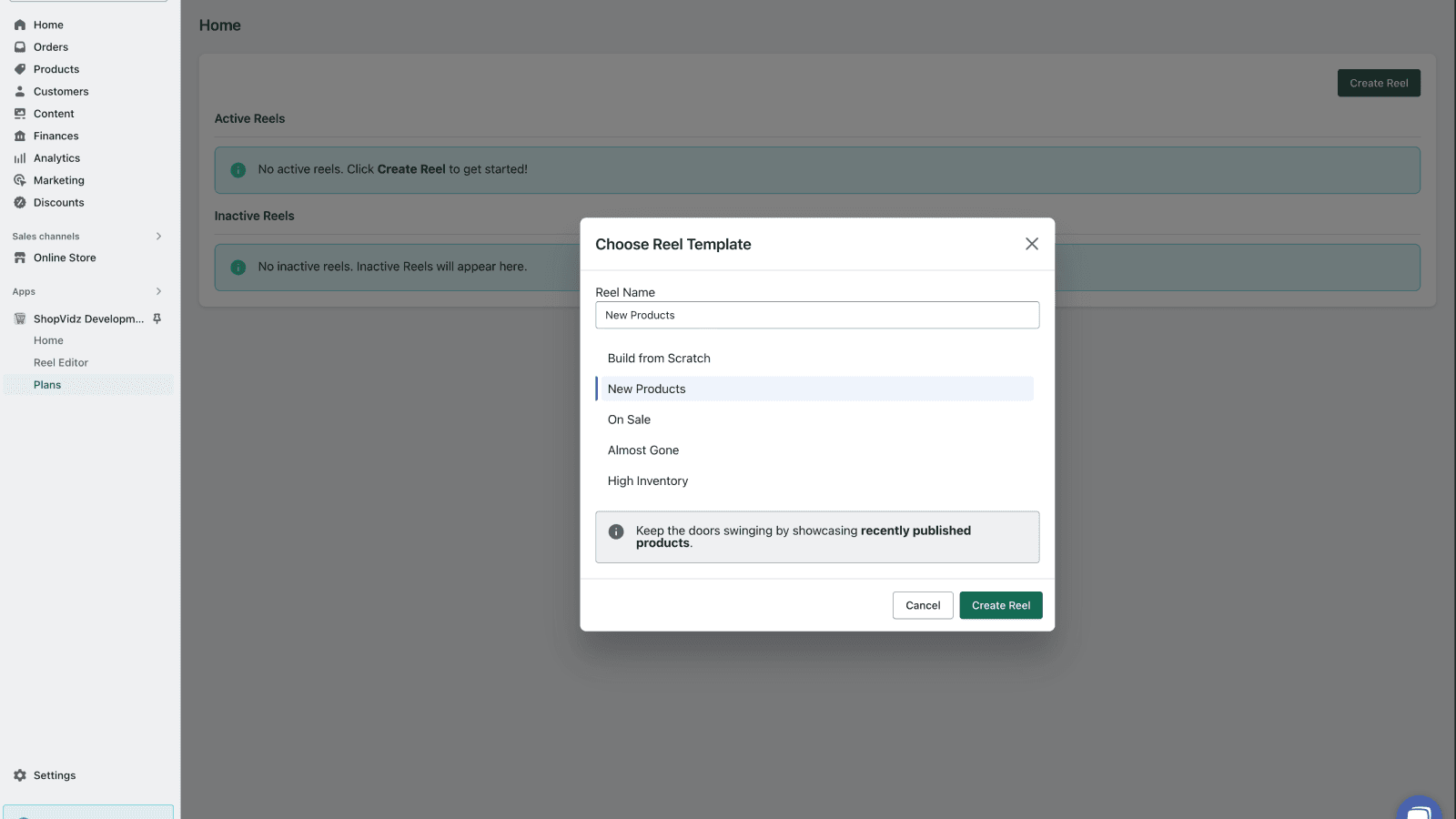Click the Content icon
1456x819 pixels.
(x=20, y=113)
